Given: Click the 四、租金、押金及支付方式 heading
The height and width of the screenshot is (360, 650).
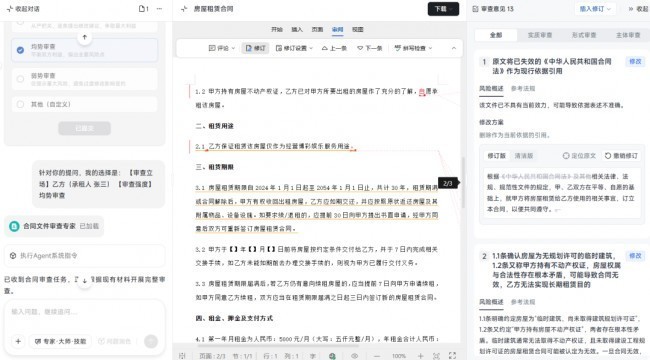Looking at the screenshot, I should [x=234, y=318].
